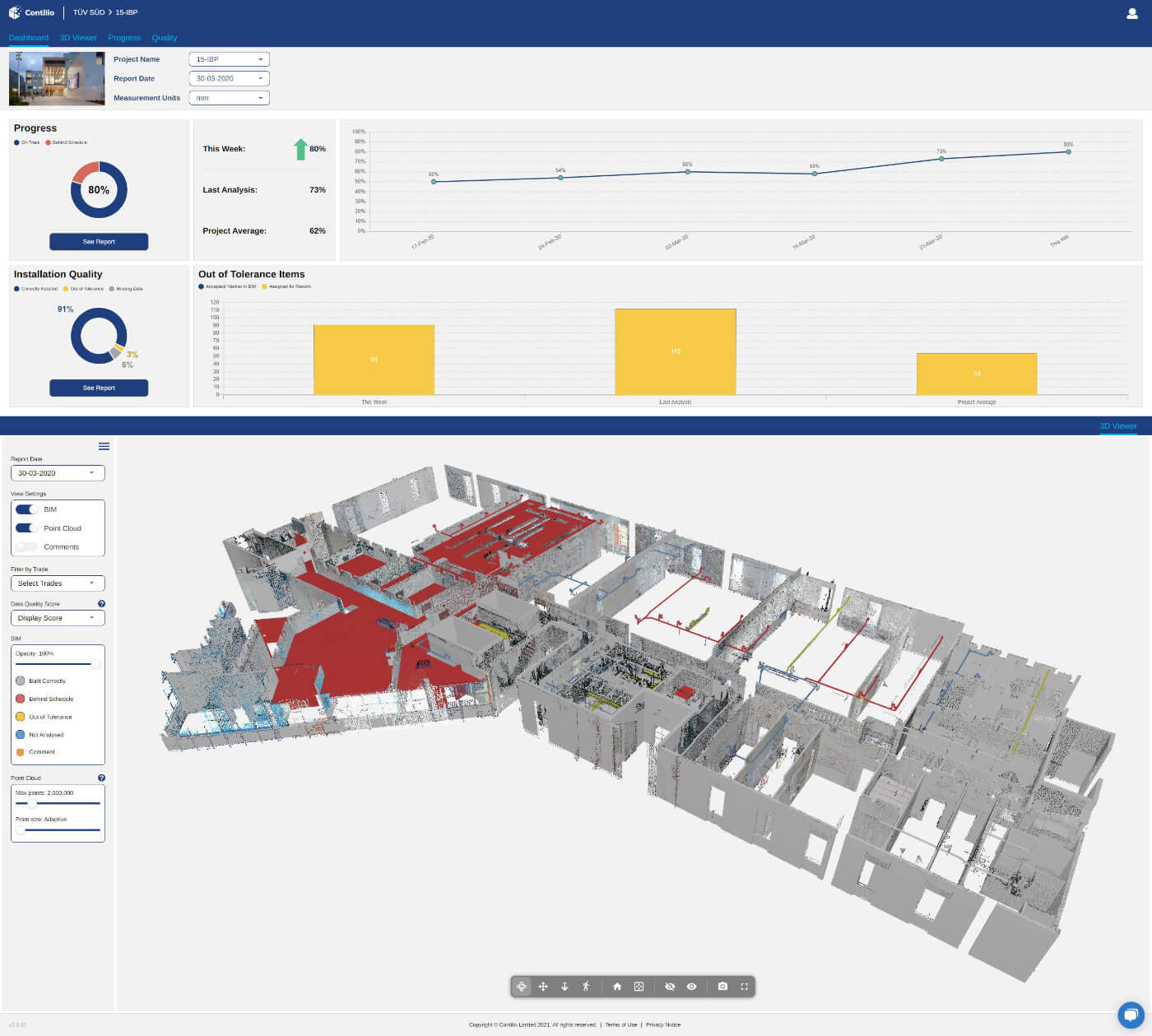Switch to the 3D Viewer tab
The height and width of the screenshot is (1036, 1152).
(78, 38)
